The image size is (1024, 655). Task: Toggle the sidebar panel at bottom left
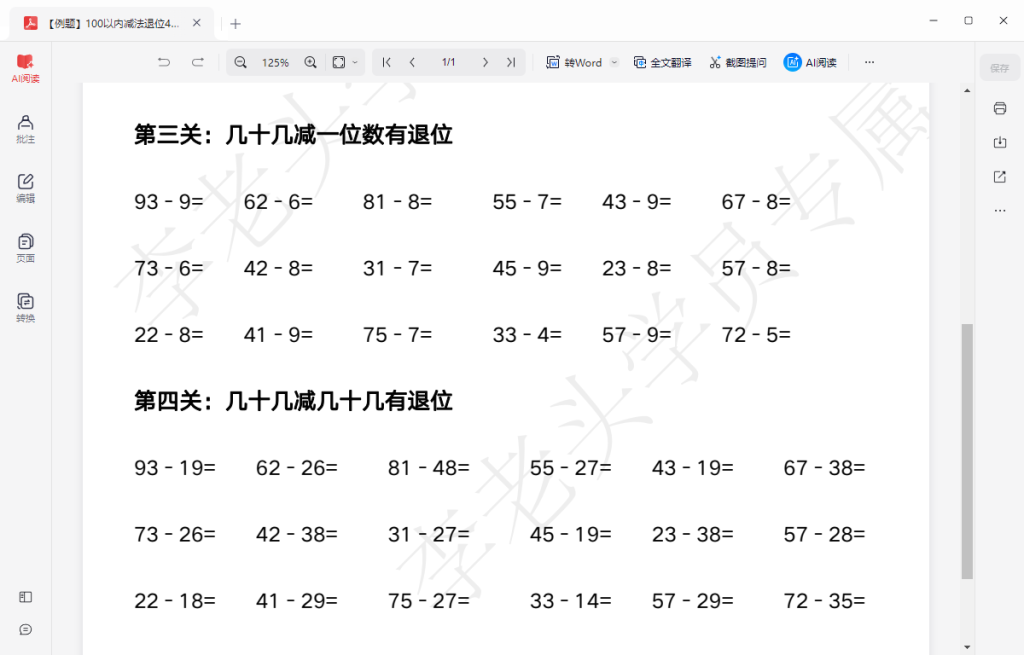[x=25, y=597]
